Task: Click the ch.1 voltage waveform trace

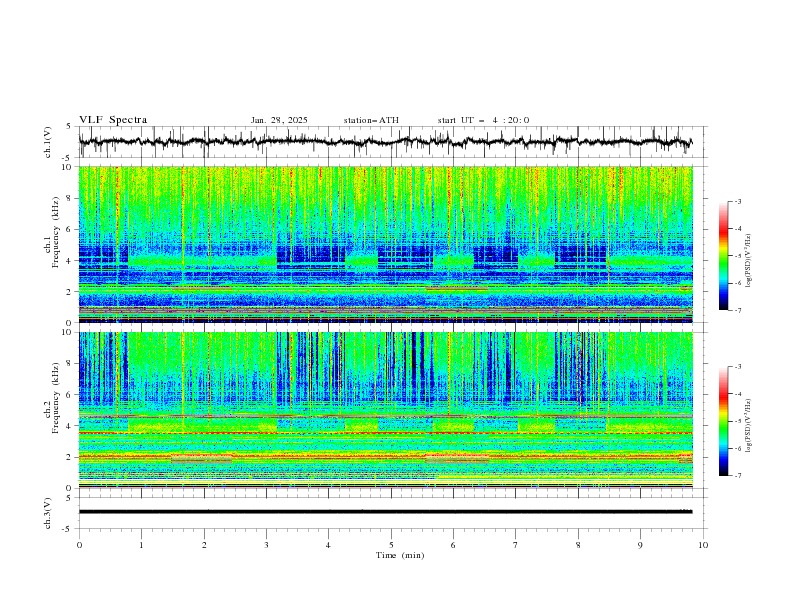Action: (385, 142)
